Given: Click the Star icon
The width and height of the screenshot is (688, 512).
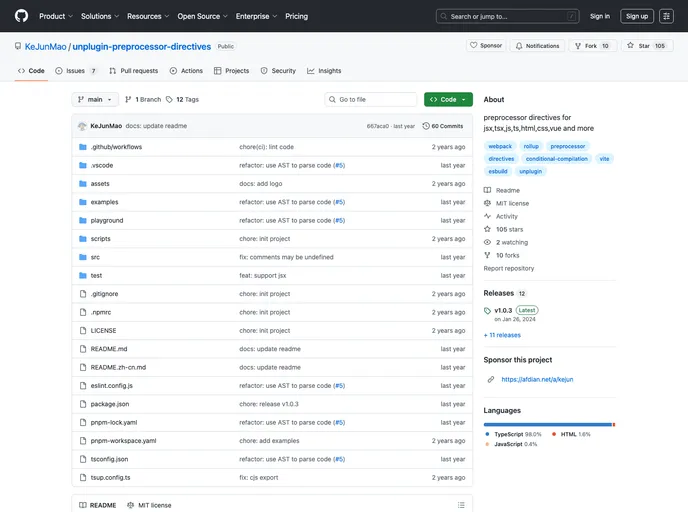Looking at the screenshot, I should pos(631,45).
